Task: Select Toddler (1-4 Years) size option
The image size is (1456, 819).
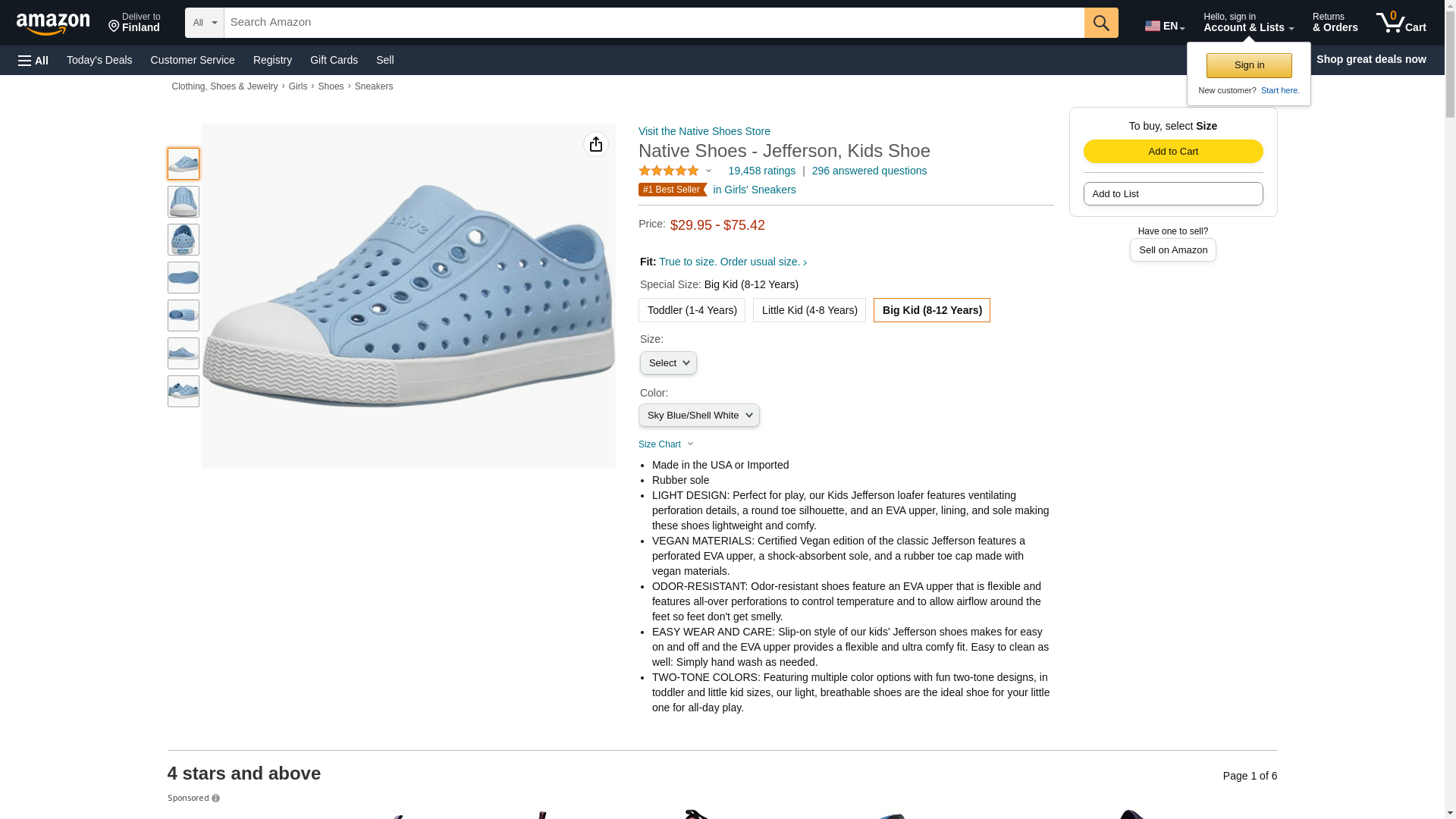Action: tap(692, 310)
